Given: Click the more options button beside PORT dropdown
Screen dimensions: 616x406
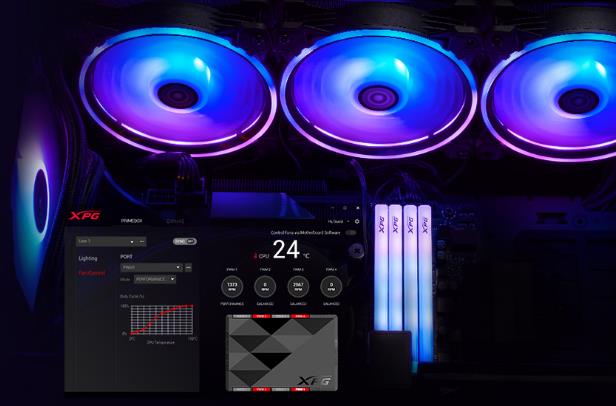Looking at the screenshot, I should tap(187, 267).
